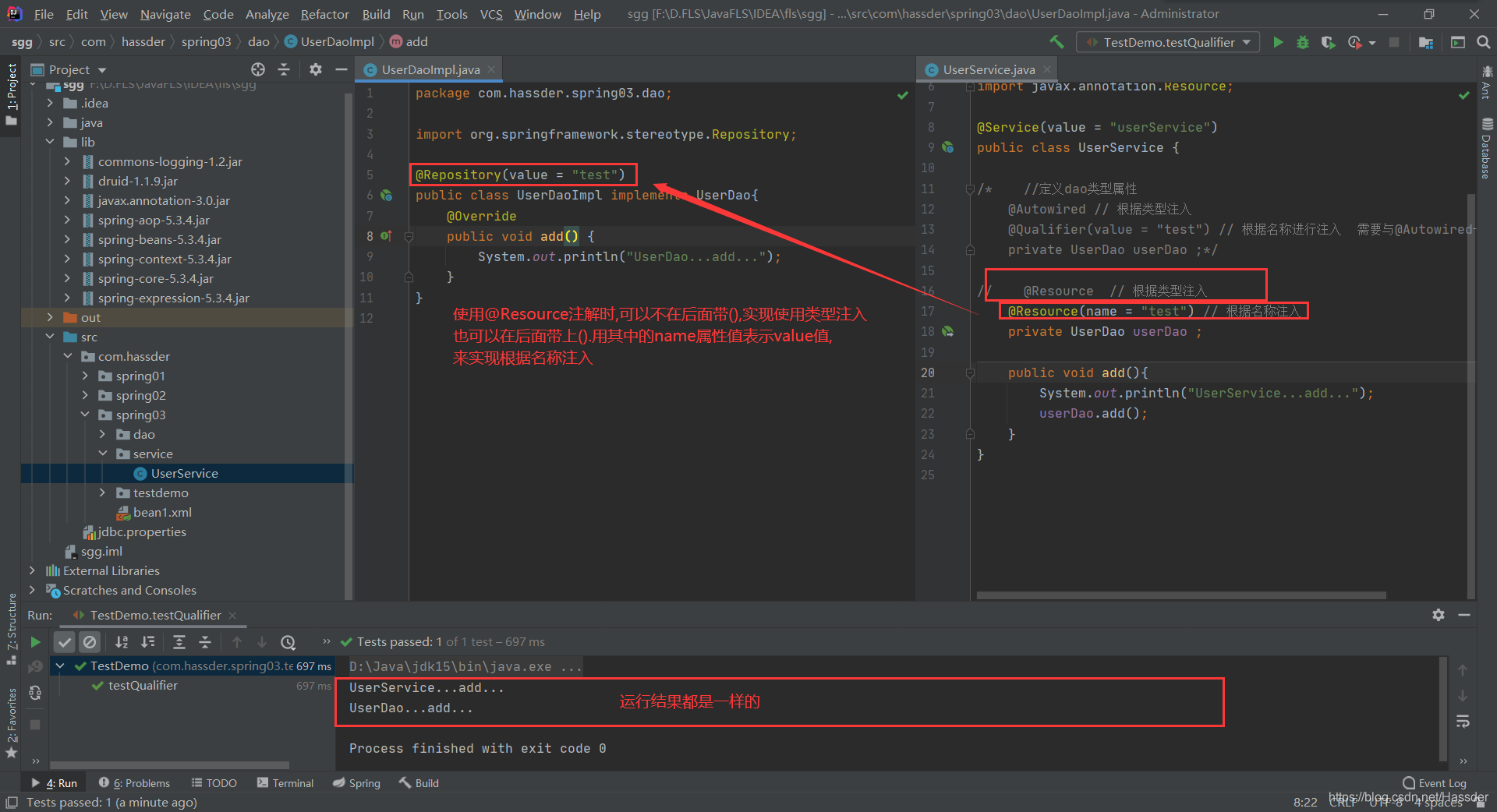
Task: Toggle the 2: Favorites side panel
Action: click(x=11, y=722)
